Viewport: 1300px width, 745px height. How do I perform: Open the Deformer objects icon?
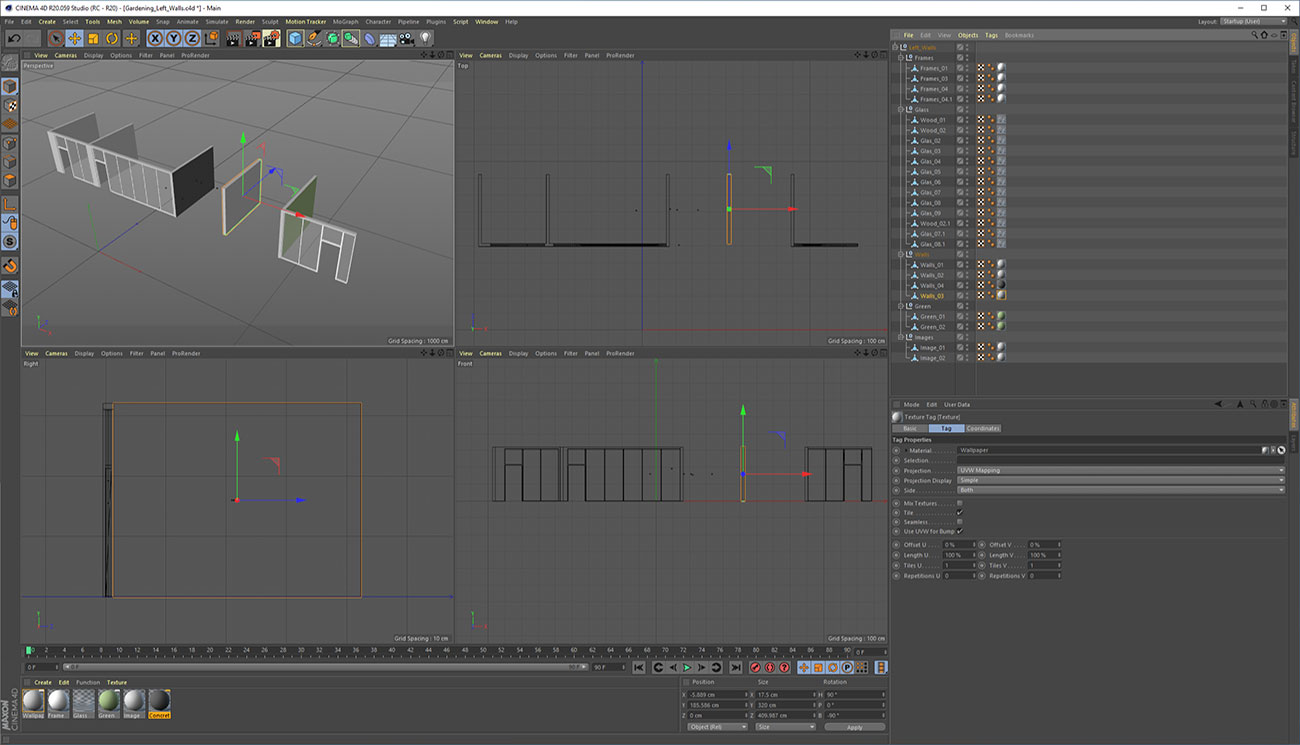click(369, 38)
